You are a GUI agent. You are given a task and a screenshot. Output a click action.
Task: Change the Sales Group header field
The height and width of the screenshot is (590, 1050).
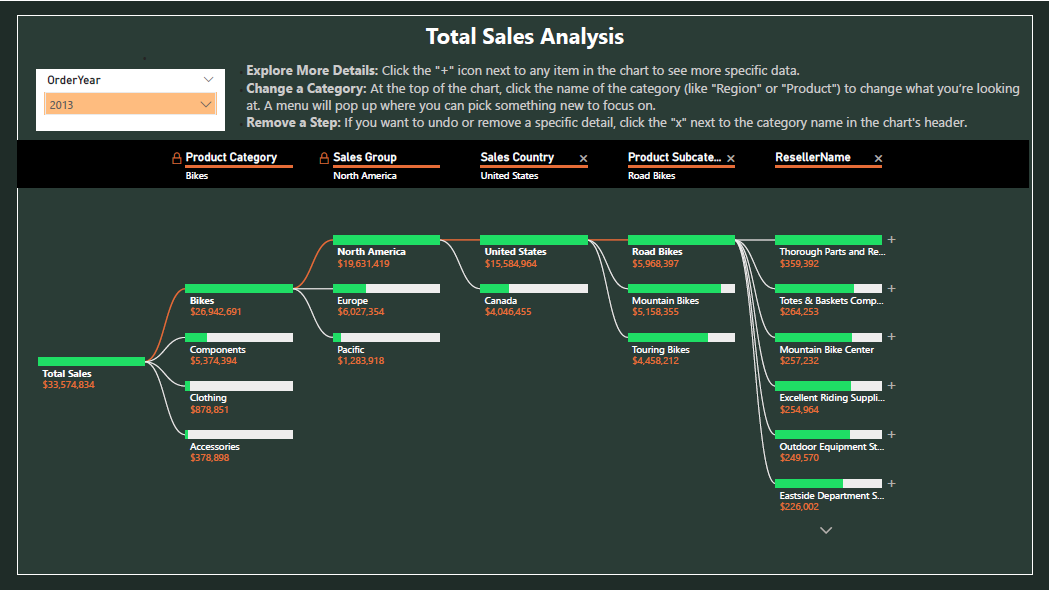coord(365,157)
